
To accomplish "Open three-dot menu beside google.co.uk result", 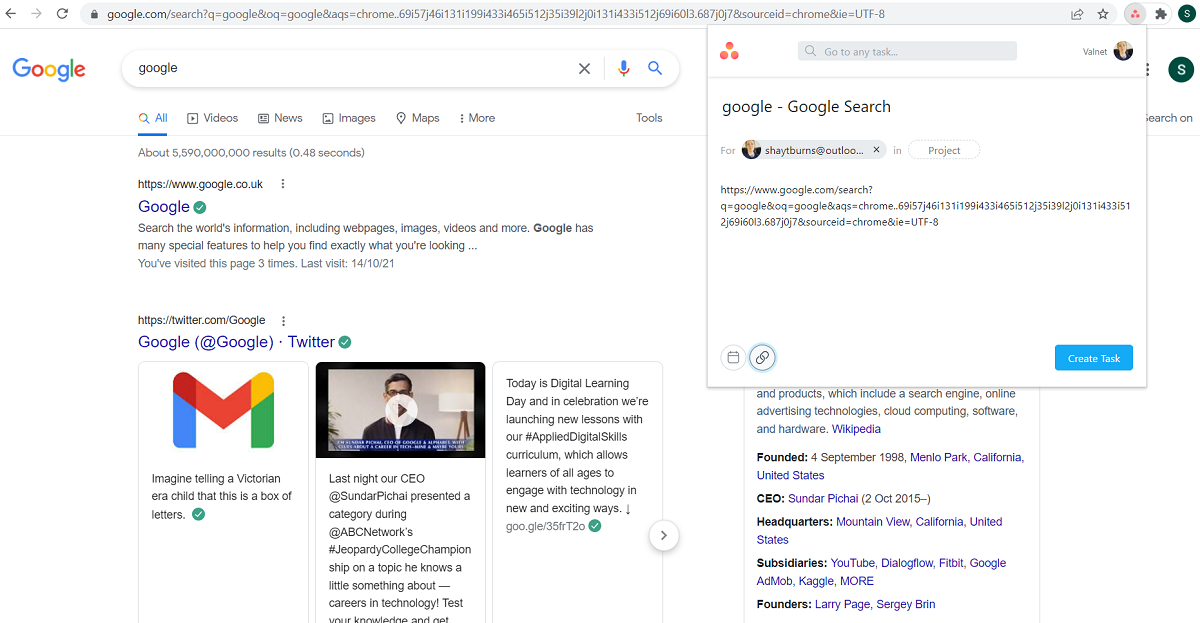I will [x=283, y=183].
